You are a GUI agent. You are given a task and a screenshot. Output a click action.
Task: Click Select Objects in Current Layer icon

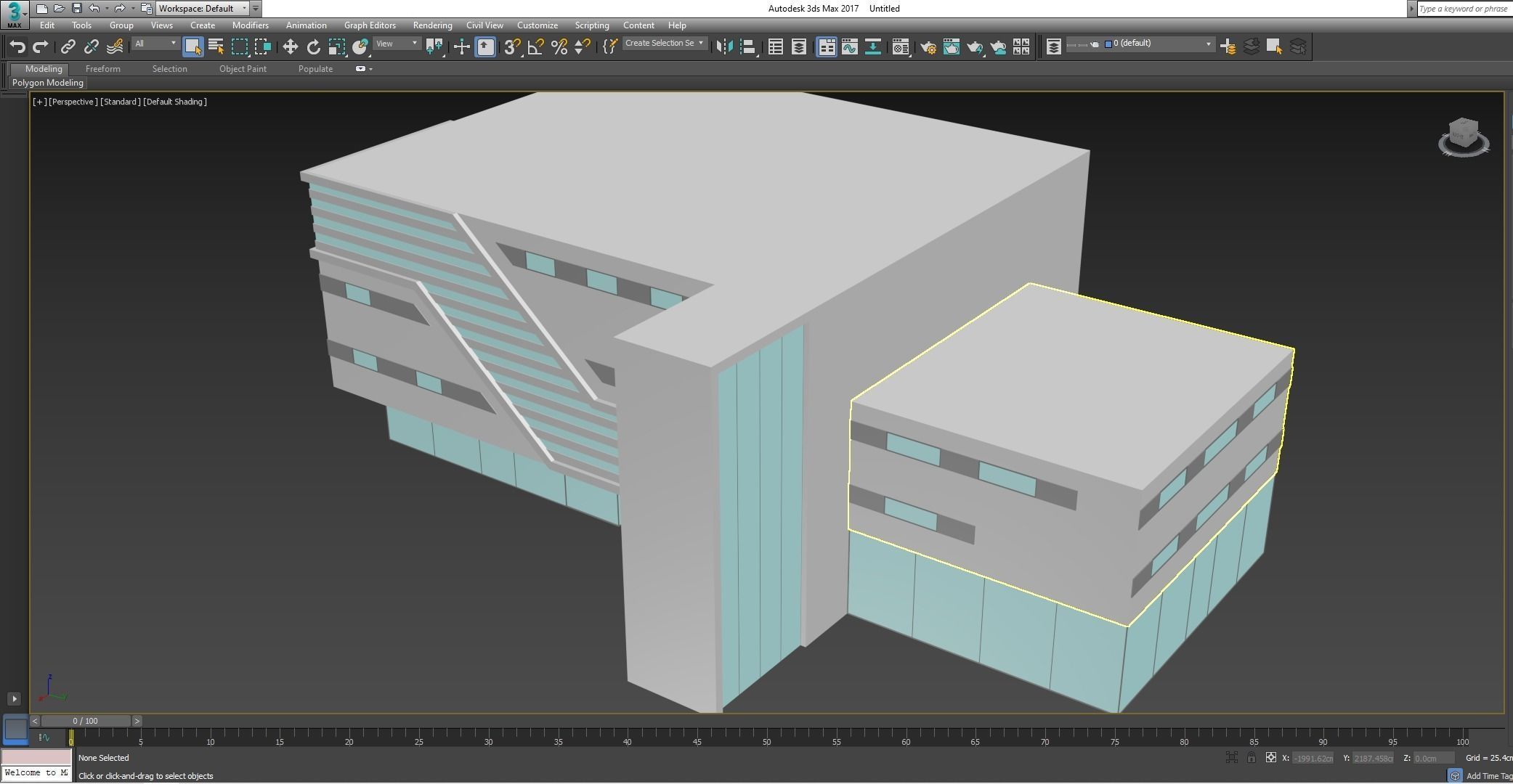[1274, 46]
